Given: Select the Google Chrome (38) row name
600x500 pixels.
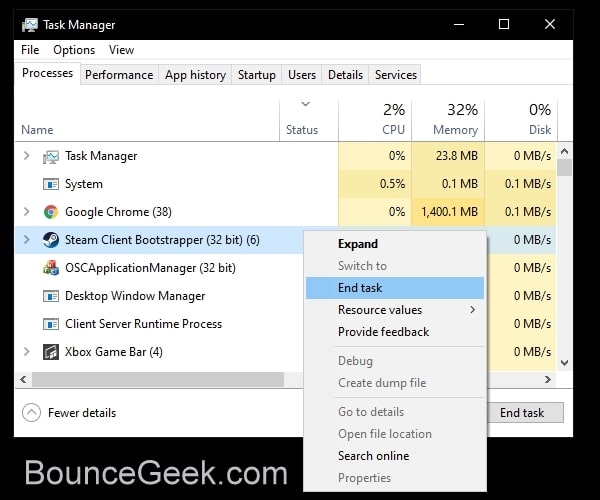Looking at the screenshot, I should pyautogui.click(x=118, y=212).
